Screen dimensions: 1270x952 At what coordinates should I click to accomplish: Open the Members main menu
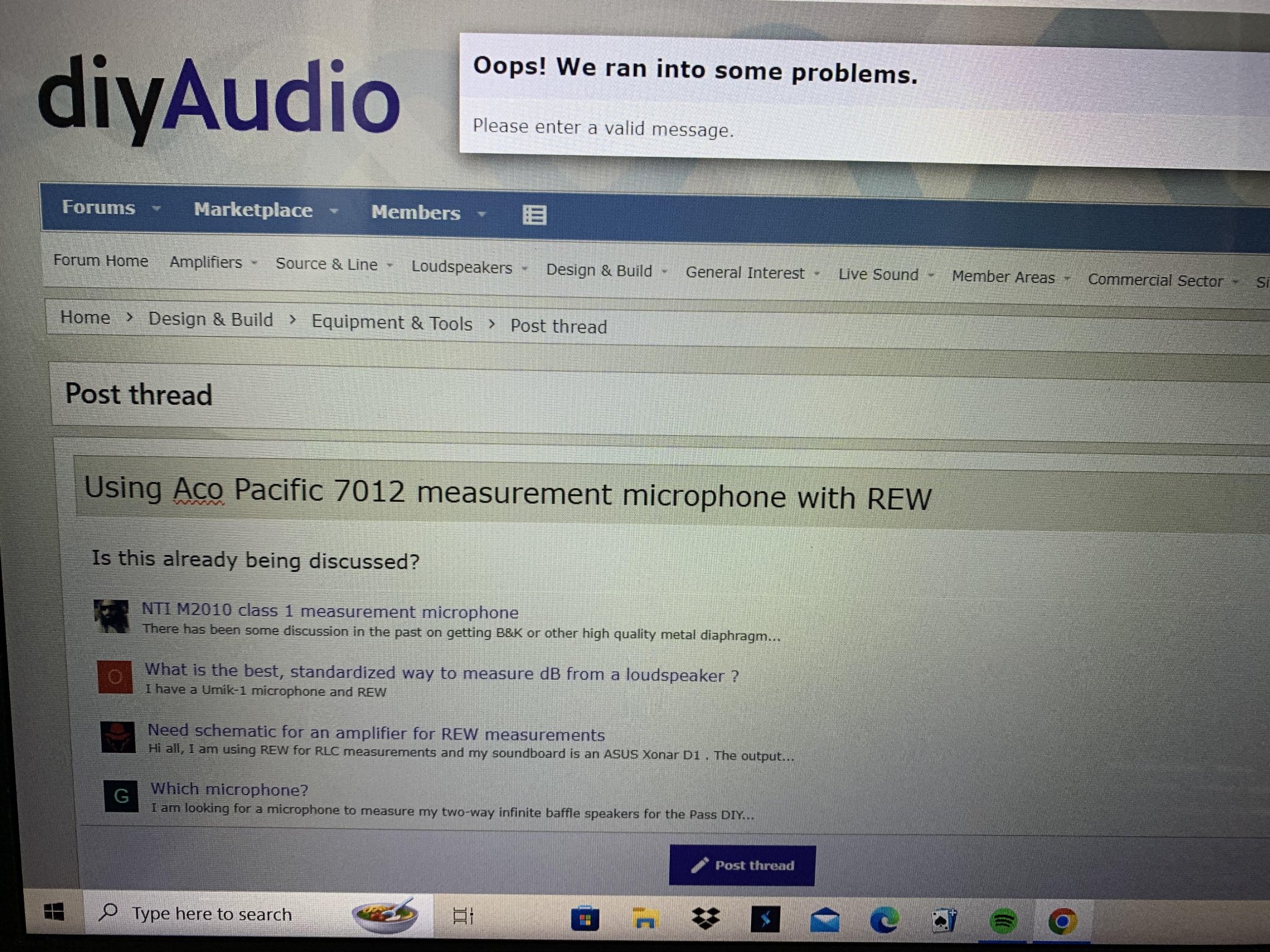click(x=415, y=213)
